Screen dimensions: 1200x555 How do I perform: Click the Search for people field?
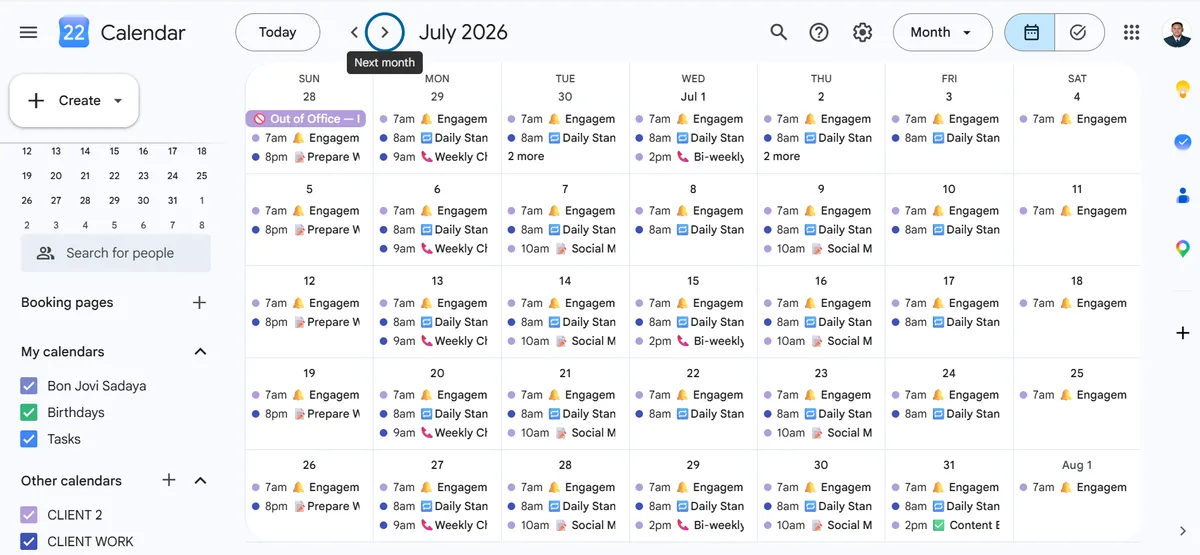point(116,253)
